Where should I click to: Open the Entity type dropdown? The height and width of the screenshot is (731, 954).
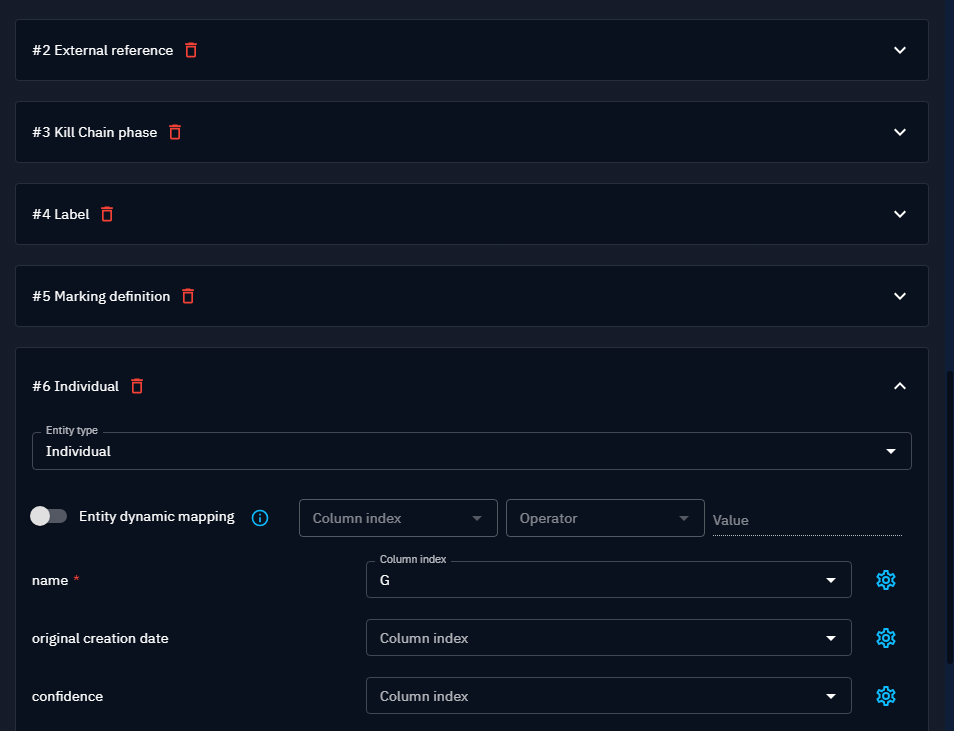click(x=471, y=451)
